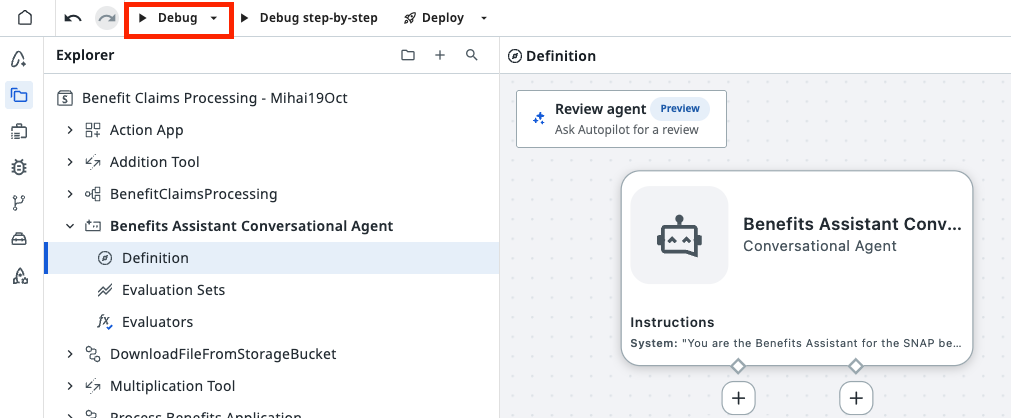
Task: Click the Evaluators fx icon
Action: click(105, 322)
